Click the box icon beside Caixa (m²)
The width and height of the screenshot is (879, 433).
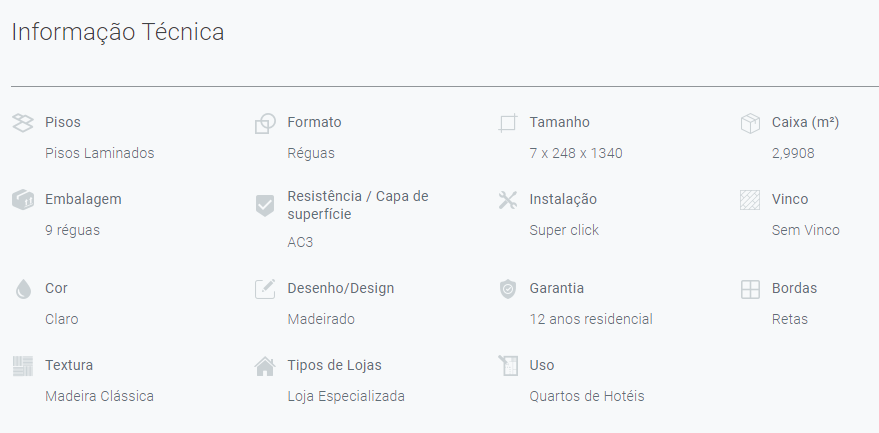click(750, 123)
